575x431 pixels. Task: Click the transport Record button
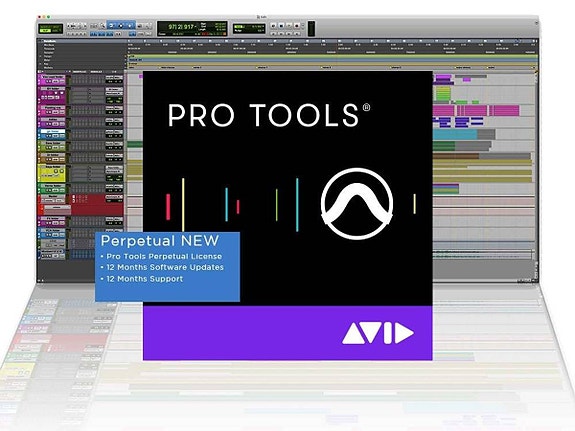(x=297, y=26)
